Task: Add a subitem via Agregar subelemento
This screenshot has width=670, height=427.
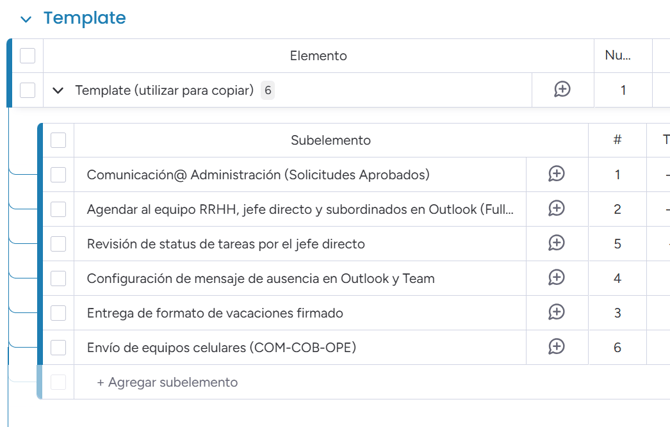Action: 168,382
